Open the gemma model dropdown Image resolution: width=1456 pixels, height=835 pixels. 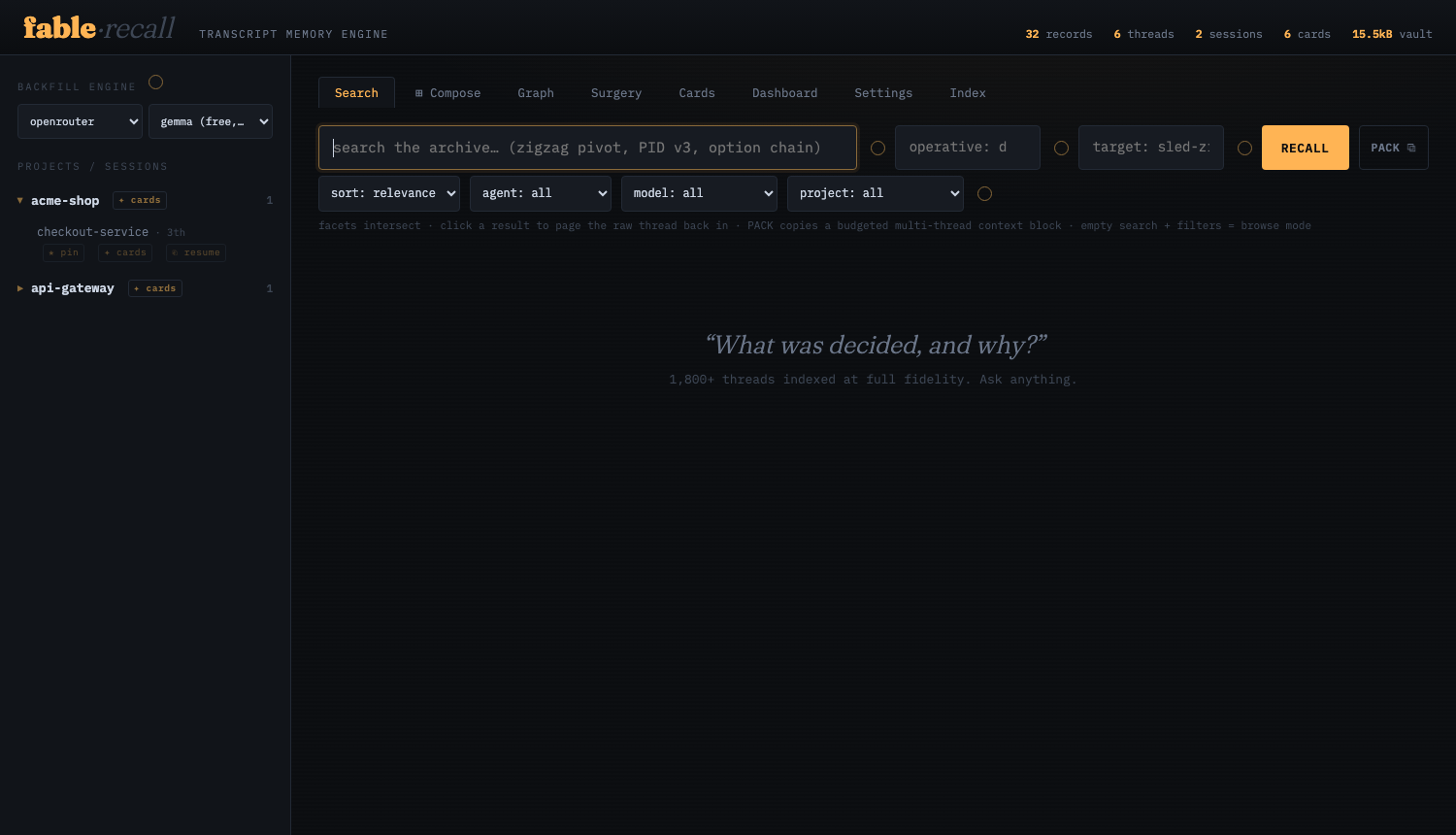[211, 121]
